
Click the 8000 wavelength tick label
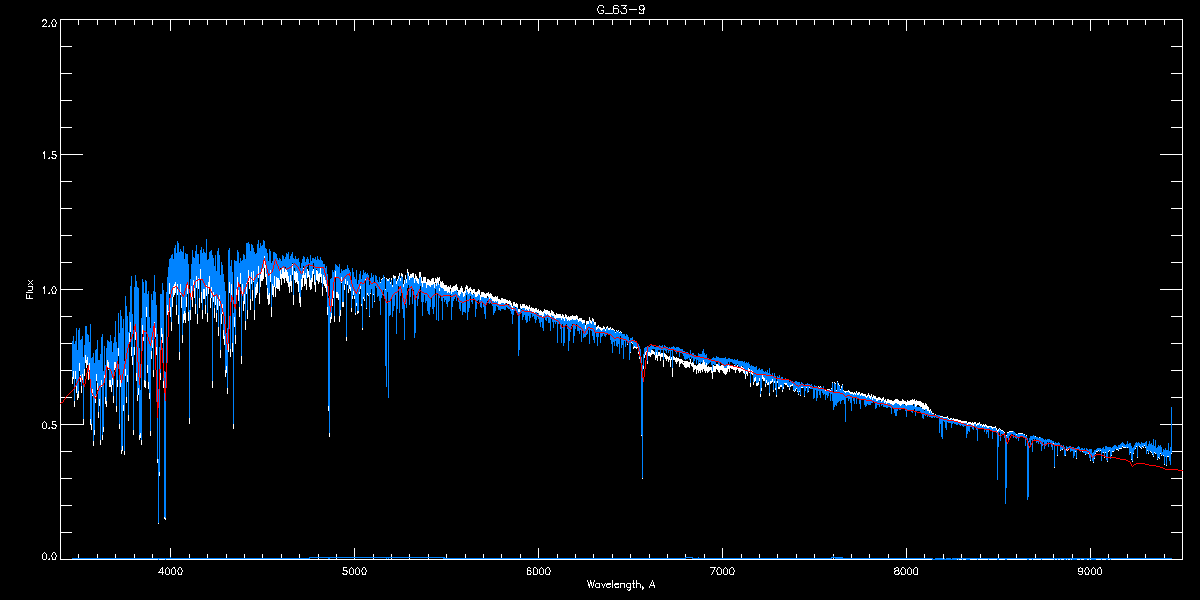906,572
